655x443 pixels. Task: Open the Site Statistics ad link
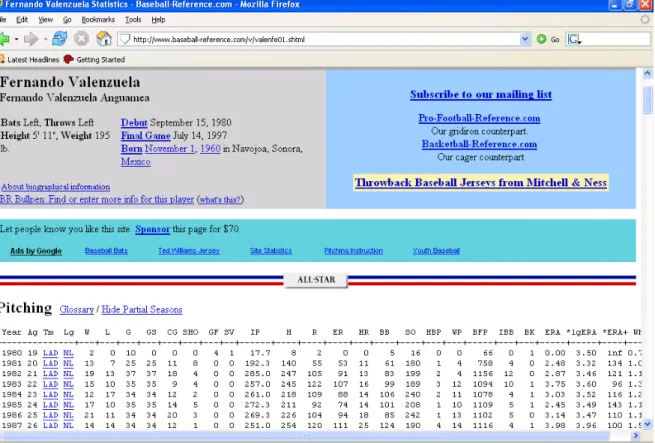(271, 251)
